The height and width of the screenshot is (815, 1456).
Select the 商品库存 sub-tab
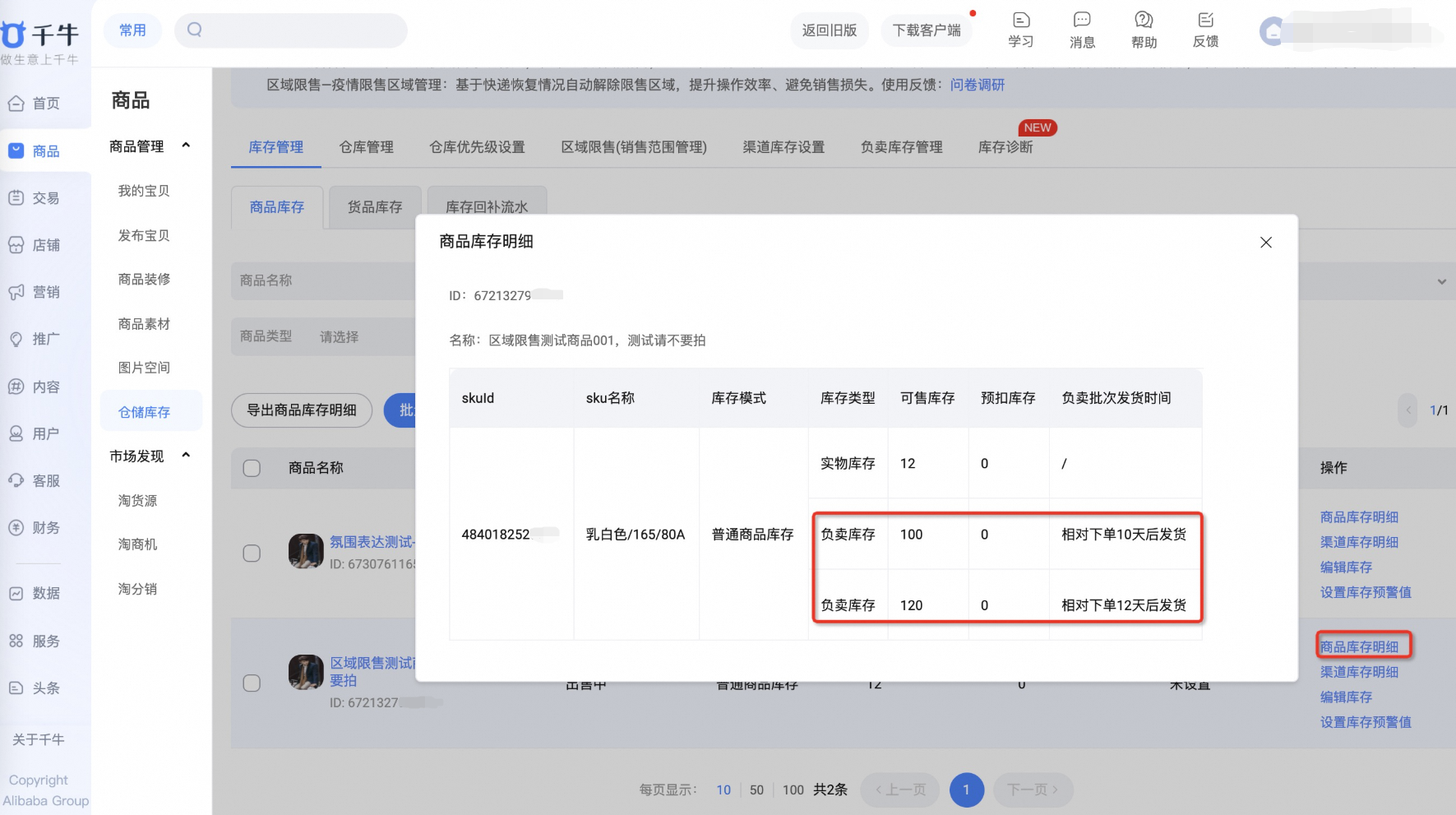coord(277,207)
